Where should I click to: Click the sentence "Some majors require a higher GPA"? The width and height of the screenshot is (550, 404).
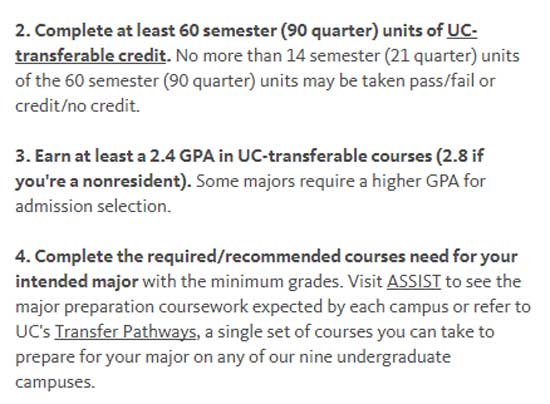[328, 182]
